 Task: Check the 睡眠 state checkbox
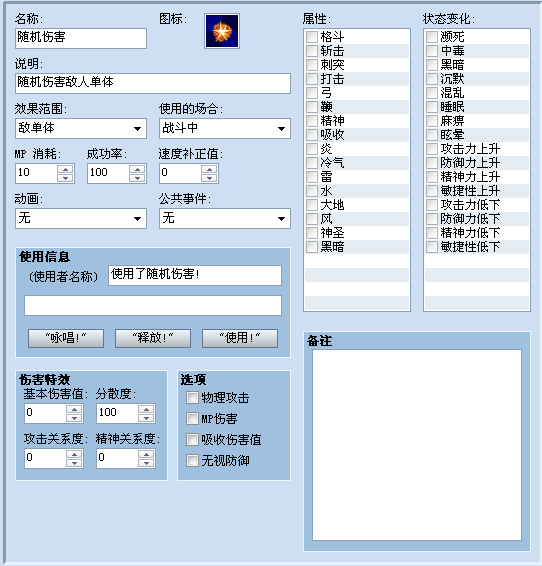pos(432,107)
